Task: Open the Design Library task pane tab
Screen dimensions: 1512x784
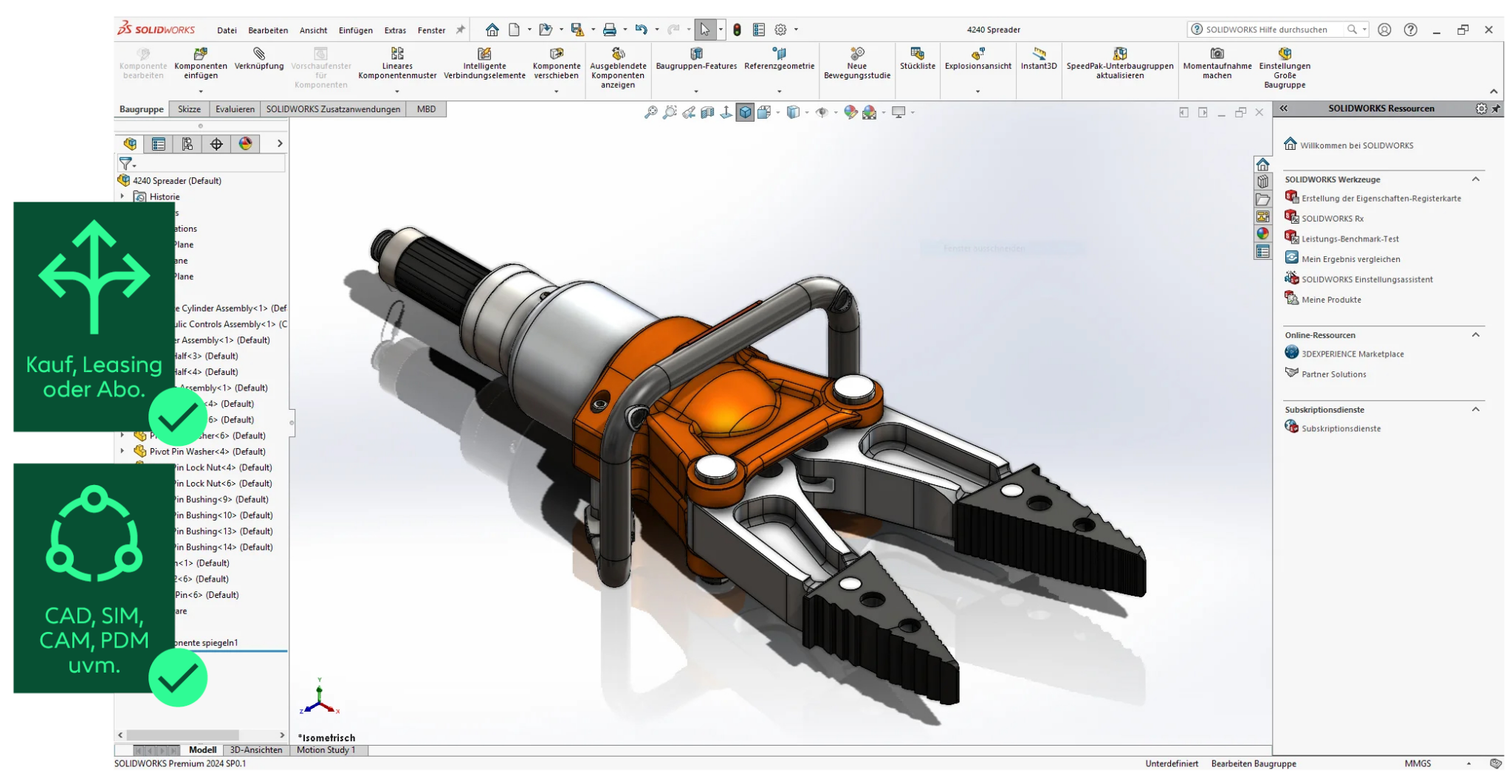Action: tap(1262, 182)
